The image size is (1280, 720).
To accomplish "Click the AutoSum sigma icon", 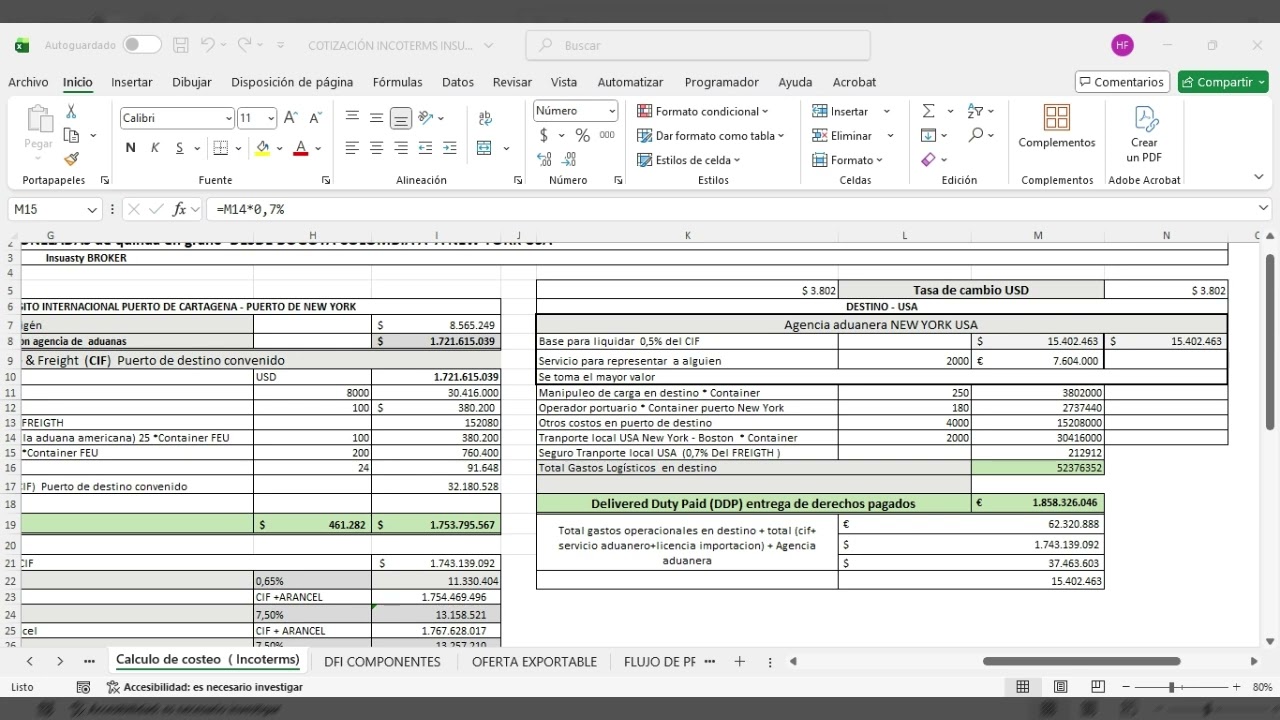I will (x=928, y=111).
